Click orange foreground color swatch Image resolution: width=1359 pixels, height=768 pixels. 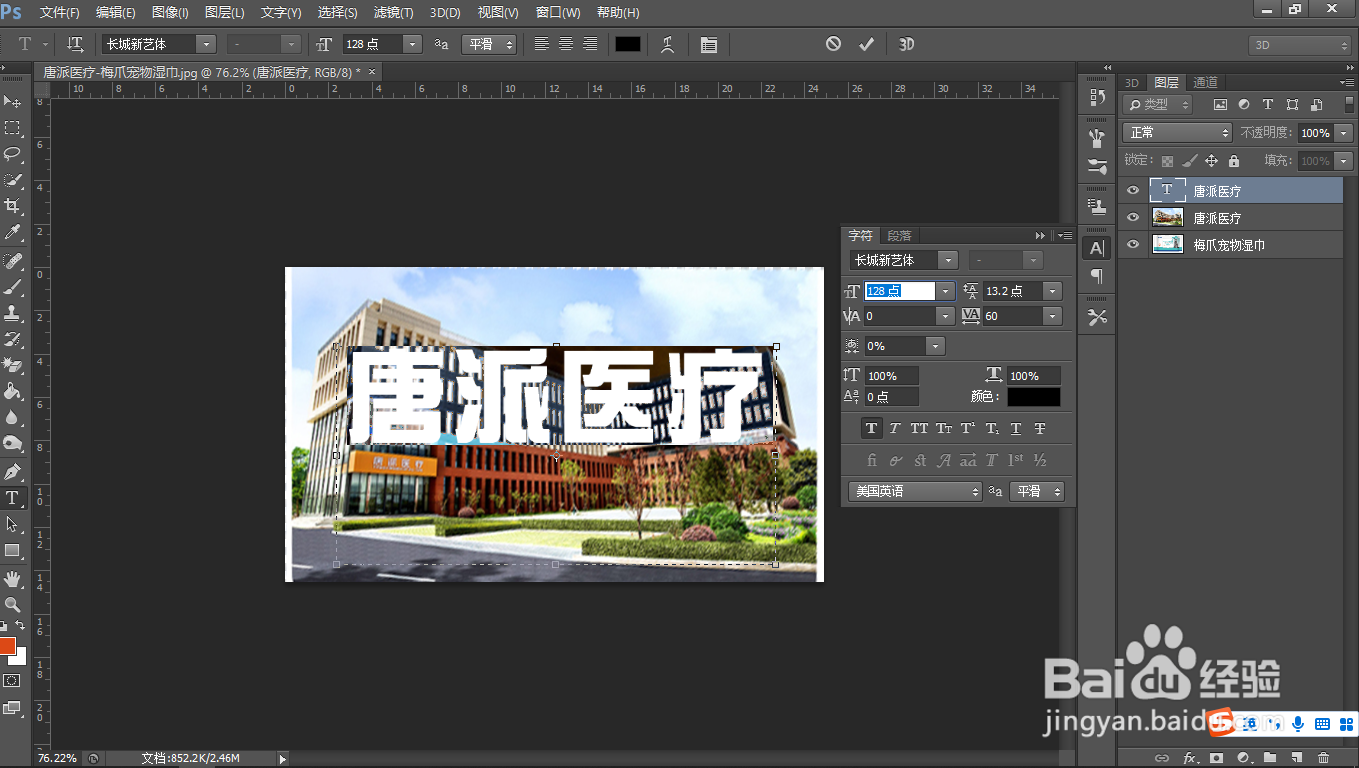pyautogui.click(x=7, y=646)
